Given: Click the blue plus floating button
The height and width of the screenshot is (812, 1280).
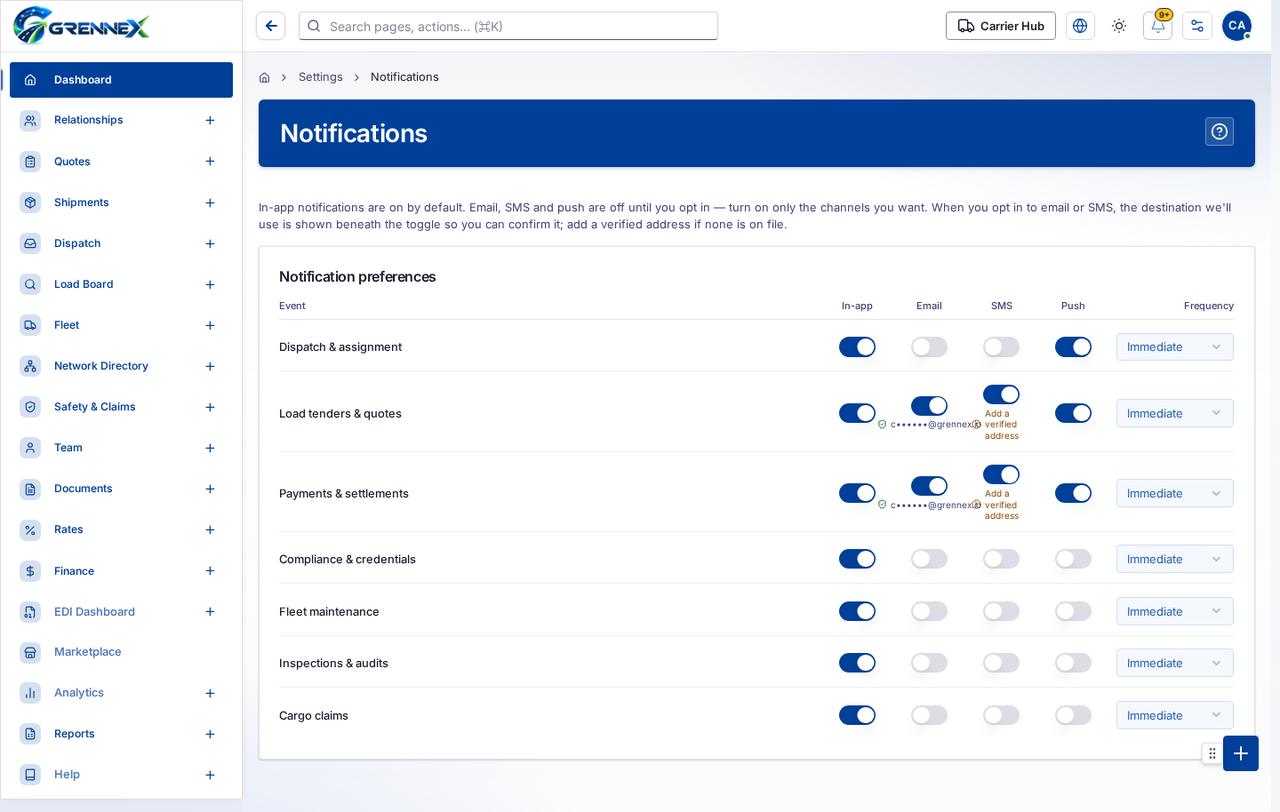Looking at the screenshot, I should (1241, 753).
